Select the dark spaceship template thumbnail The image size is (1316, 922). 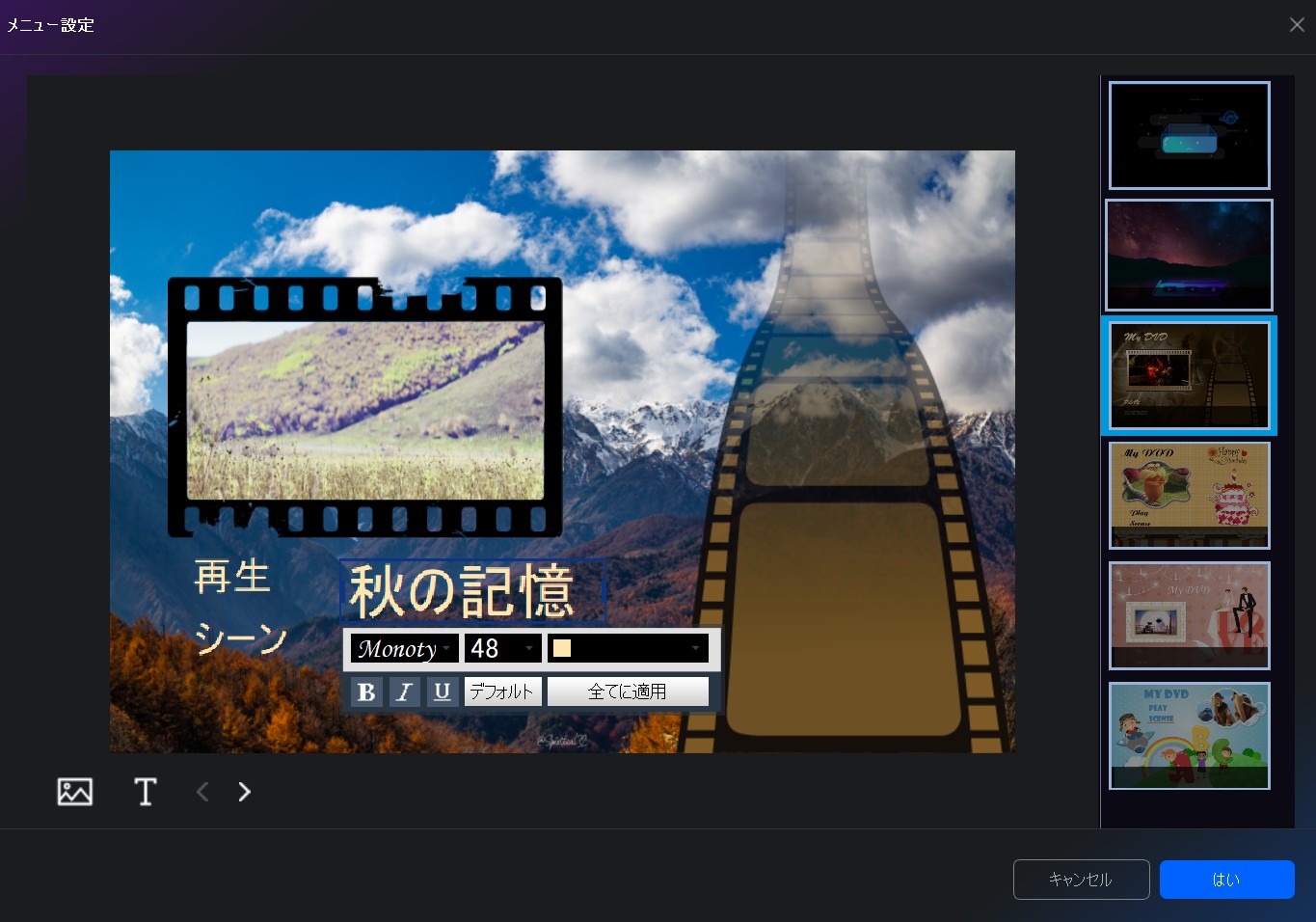pyautogui.click(x=1189, y=135)
